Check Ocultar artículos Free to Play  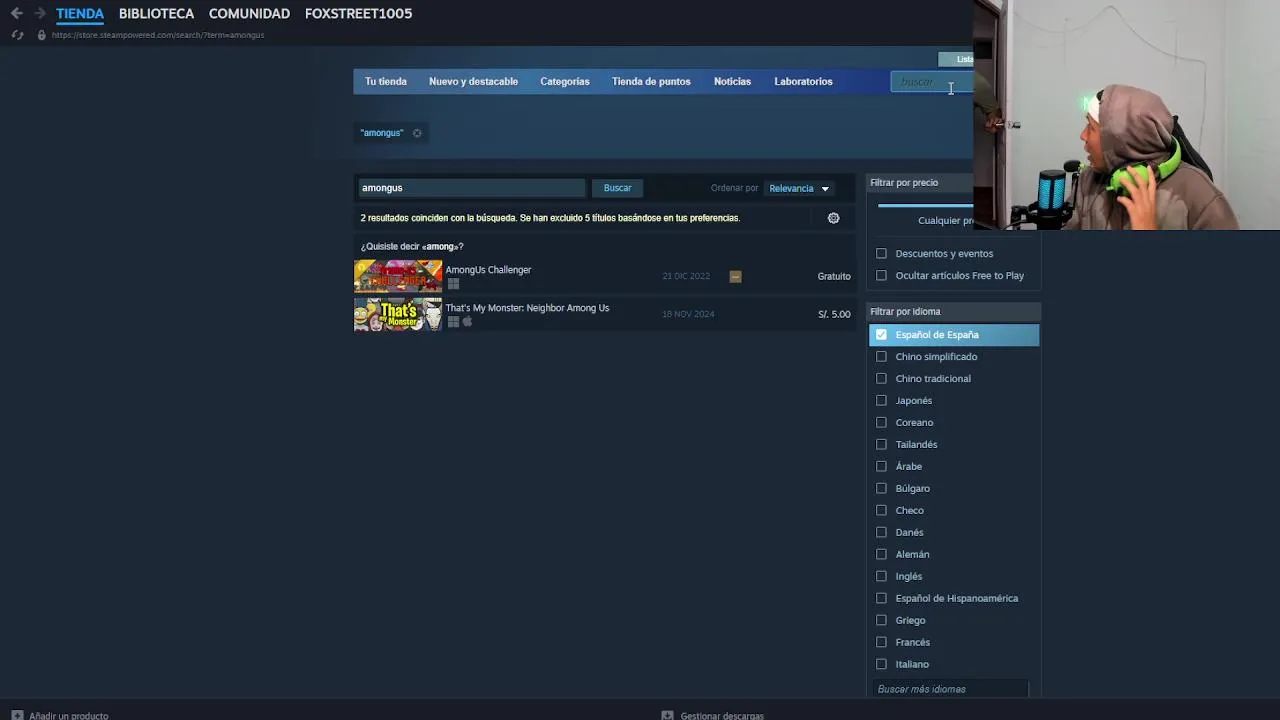(x=881, y=276)
